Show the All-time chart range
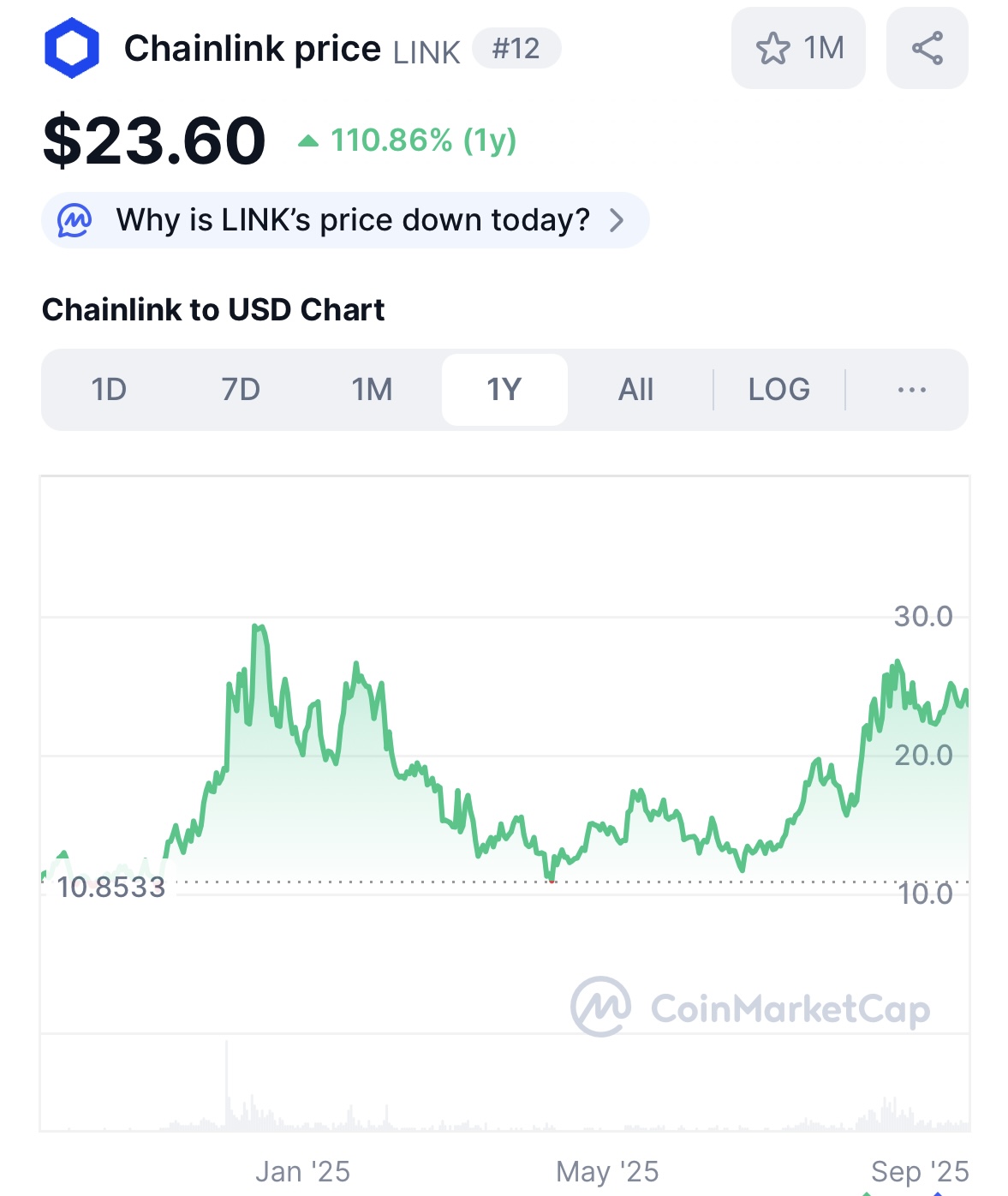The image size is (1008, 1196). click(635, 390)
